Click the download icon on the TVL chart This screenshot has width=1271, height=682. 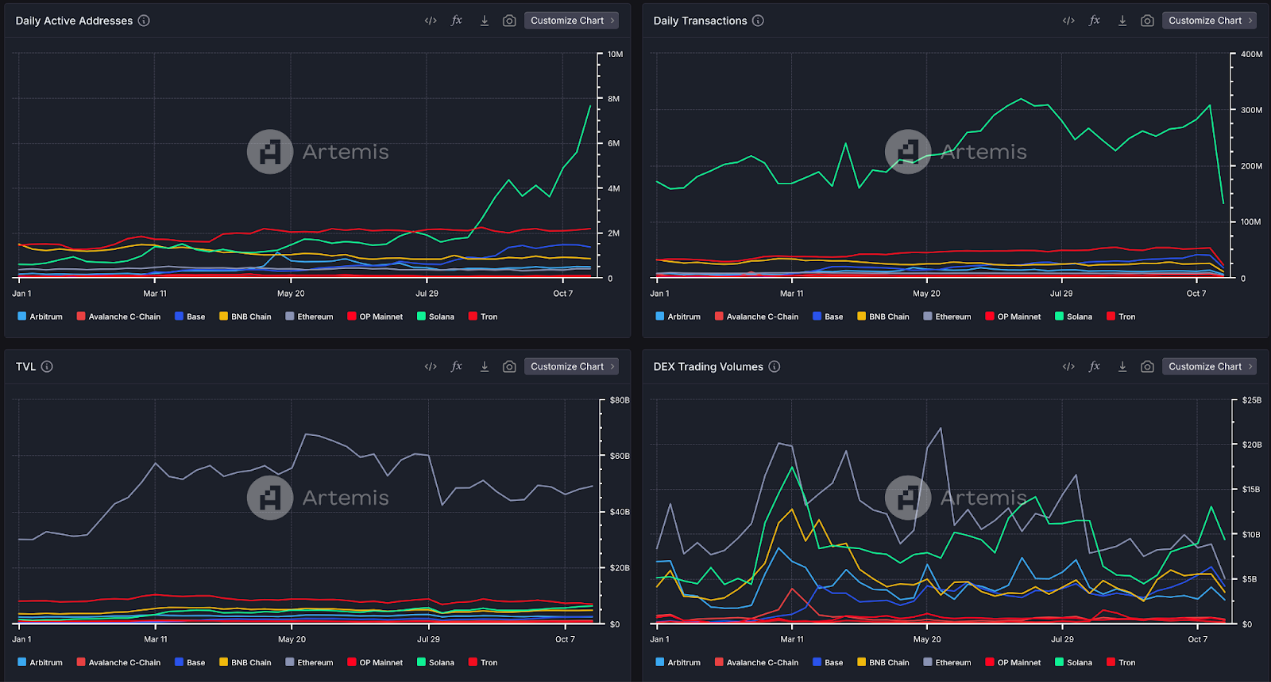tap(485, 366)
